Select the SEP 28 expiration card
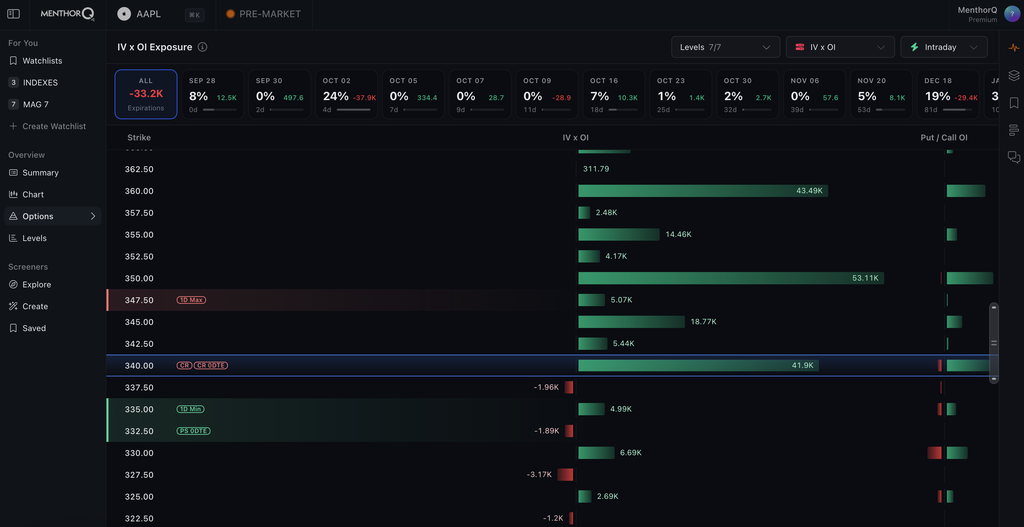The height and width of the screenshot is (527, 1024). (x=213, y=94)
